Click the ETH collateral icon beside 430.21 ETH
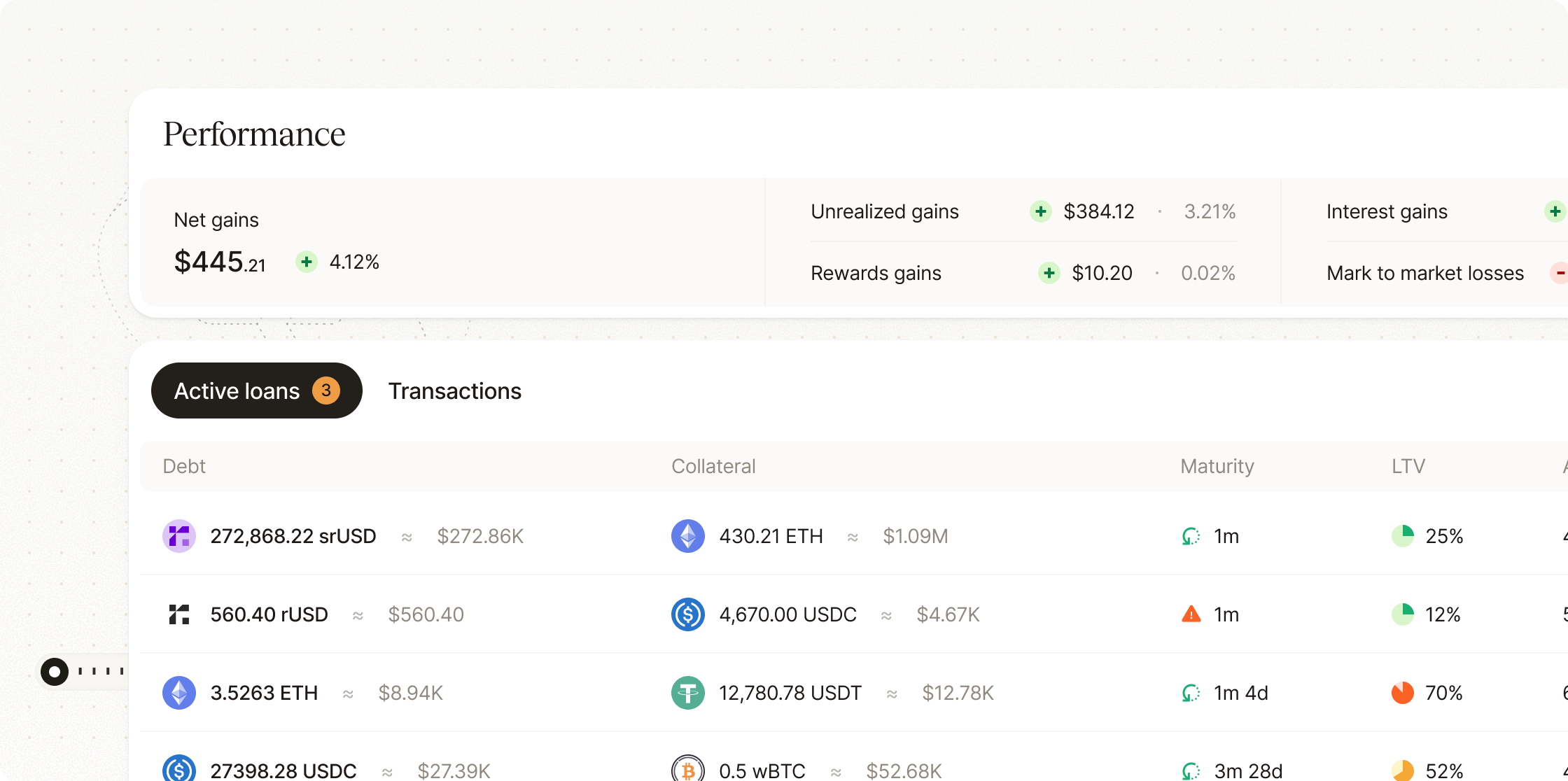The image size is (1568, 781). click(688, 536)
